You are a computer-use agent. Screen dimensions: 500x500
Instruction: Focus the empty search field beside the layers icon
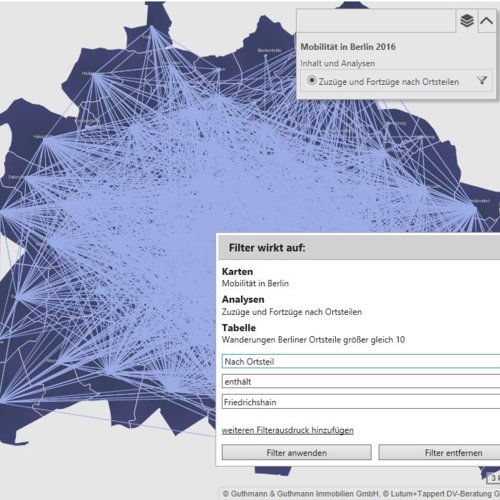(x=376, y=21)
